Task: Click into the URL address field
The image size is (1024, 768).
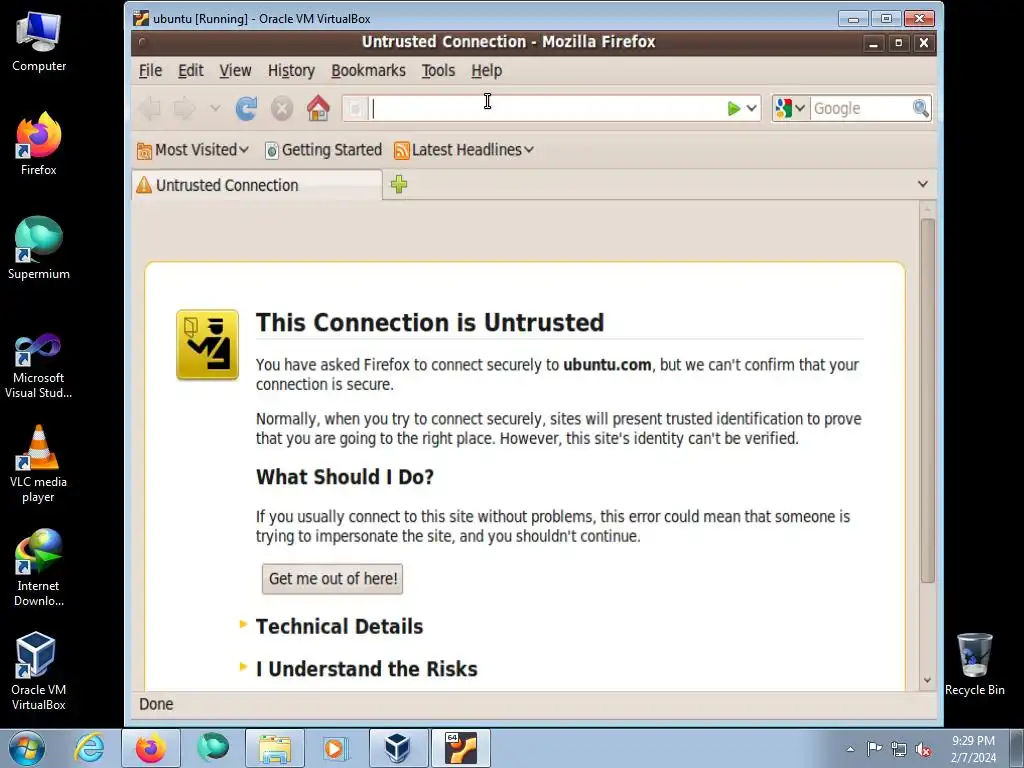Action: (x=547, y=108)
